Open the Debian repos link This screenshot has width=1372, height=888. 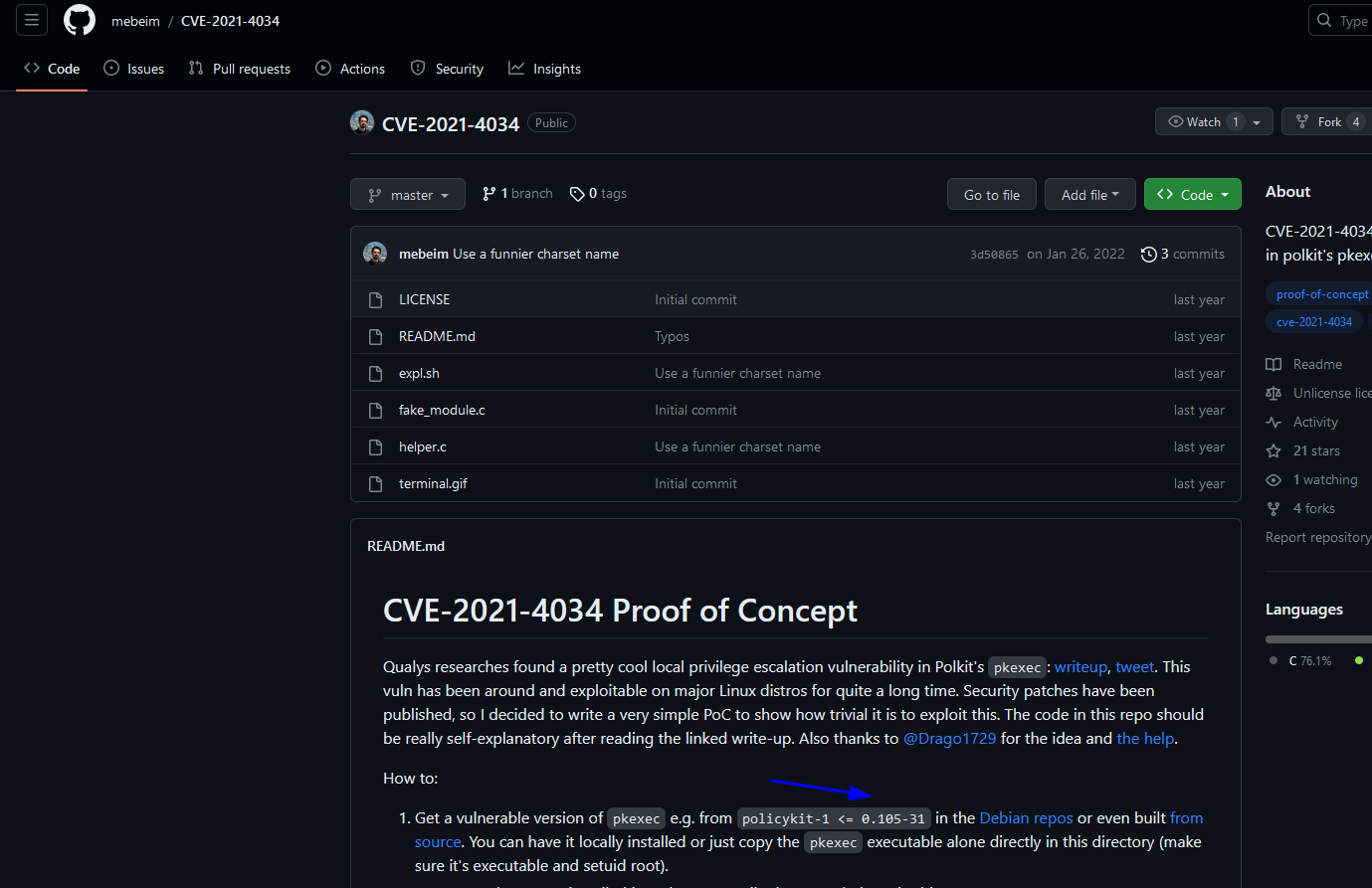(1026, 818)
